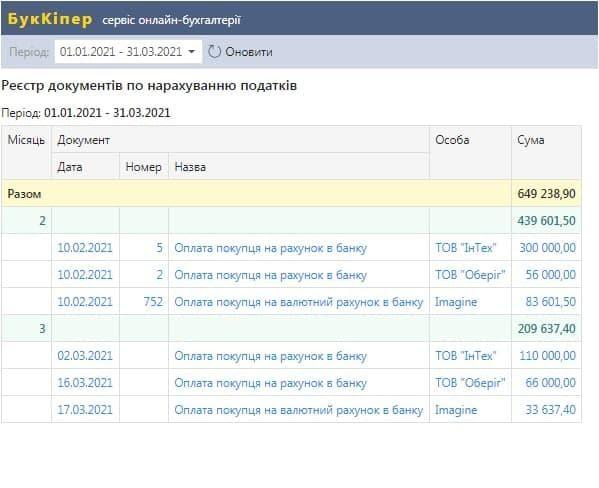Image resolution: width=599 pixels, height=488 pixels.
Task: Select the period field 01.01.2021 - 31.03.2021
Action: click(x=128, y=52)
